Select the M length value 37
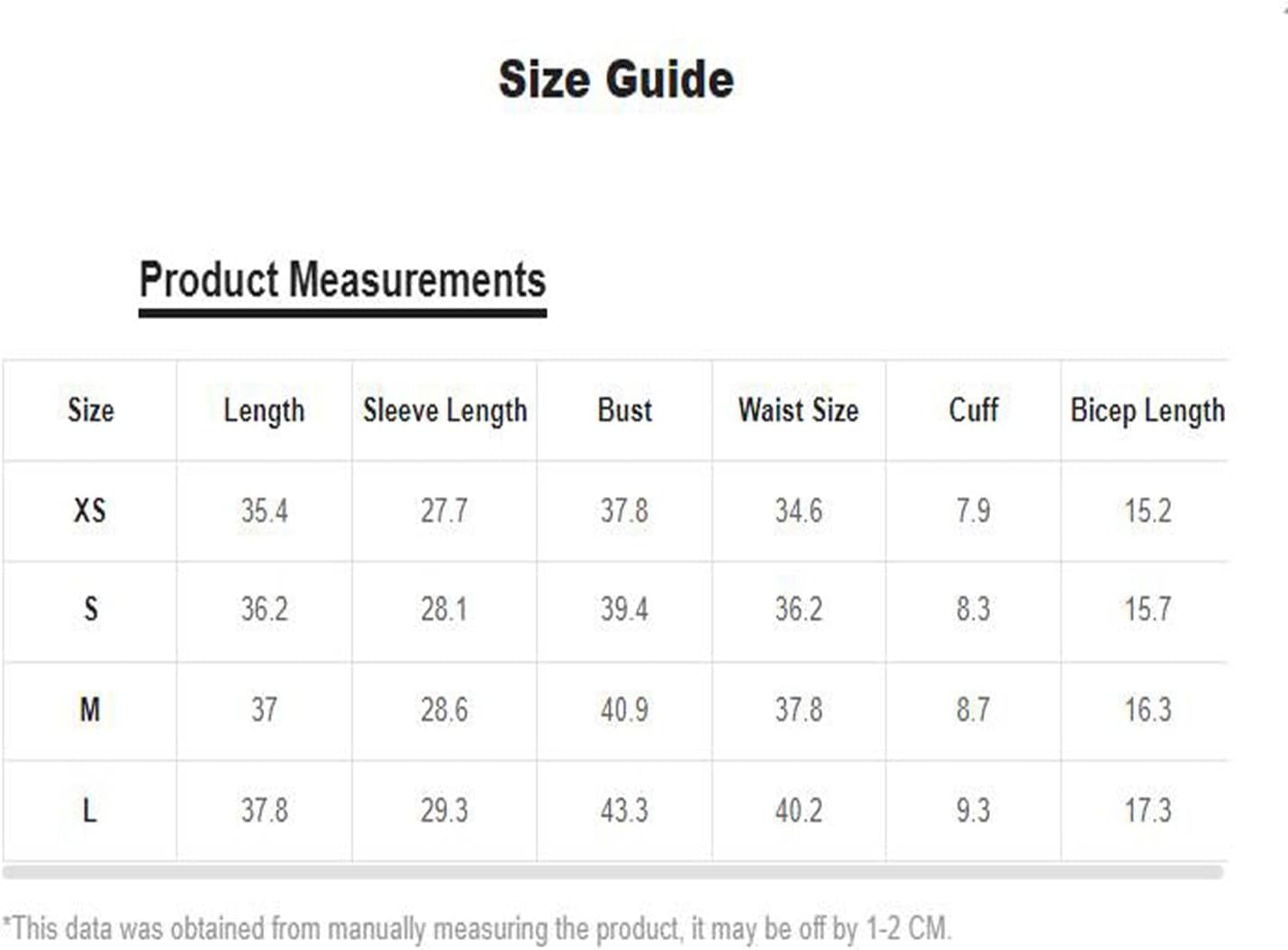 264,710
